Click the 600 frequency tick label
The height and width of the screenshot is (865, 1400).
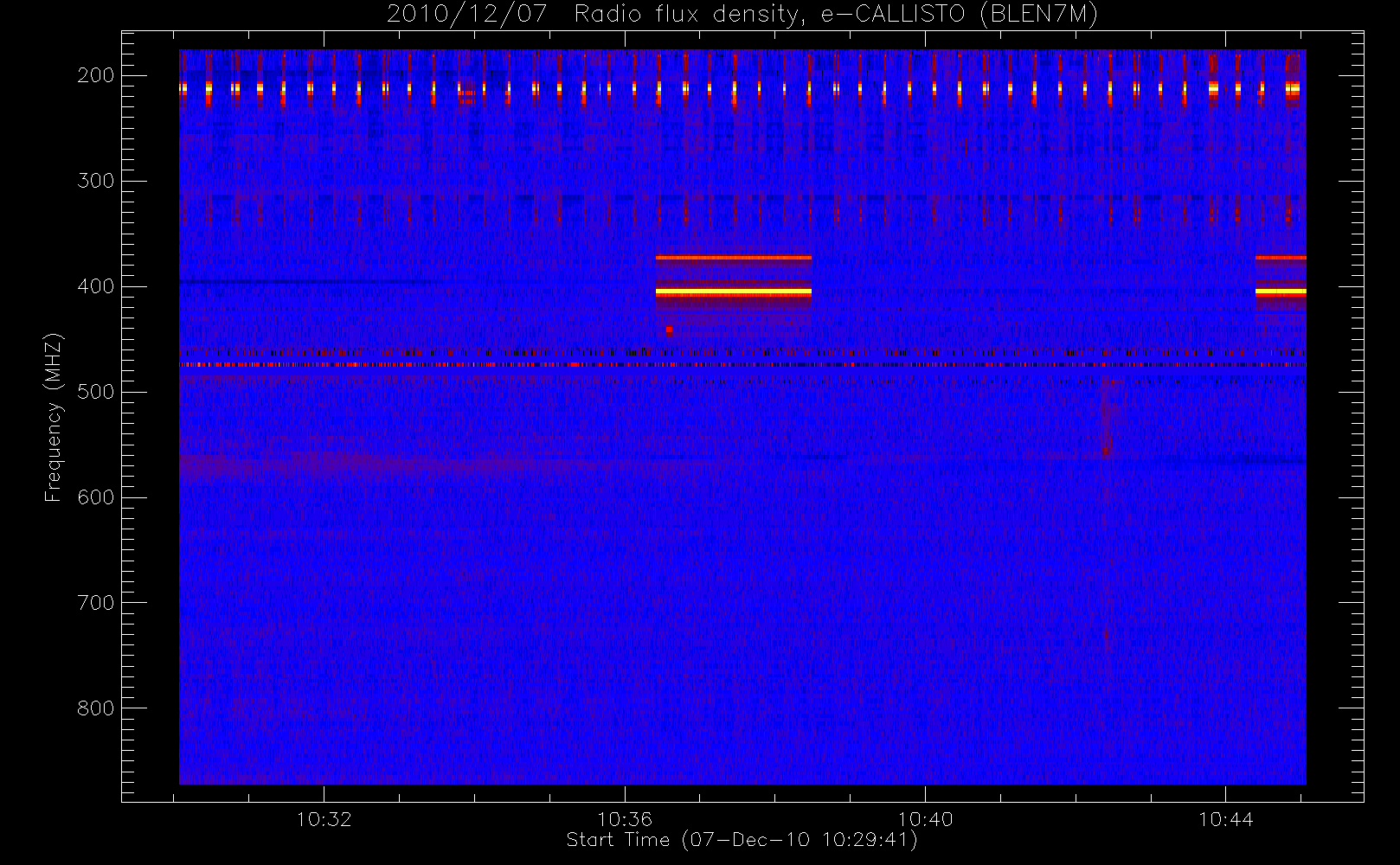(x=95, y=497)
